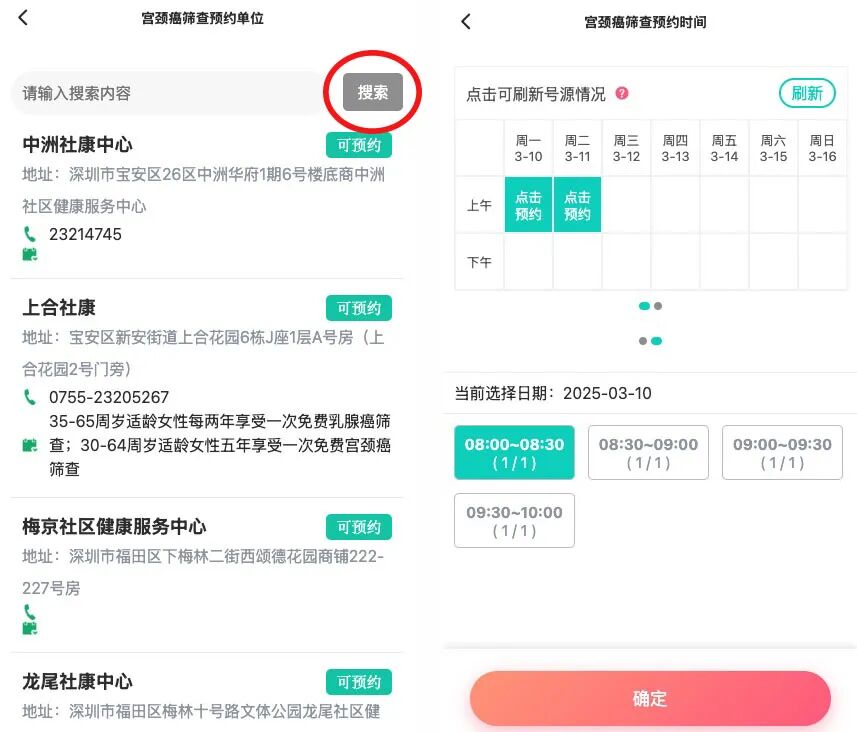
Task: Tap the 下午 row label
Action: [x=479, y=262]
